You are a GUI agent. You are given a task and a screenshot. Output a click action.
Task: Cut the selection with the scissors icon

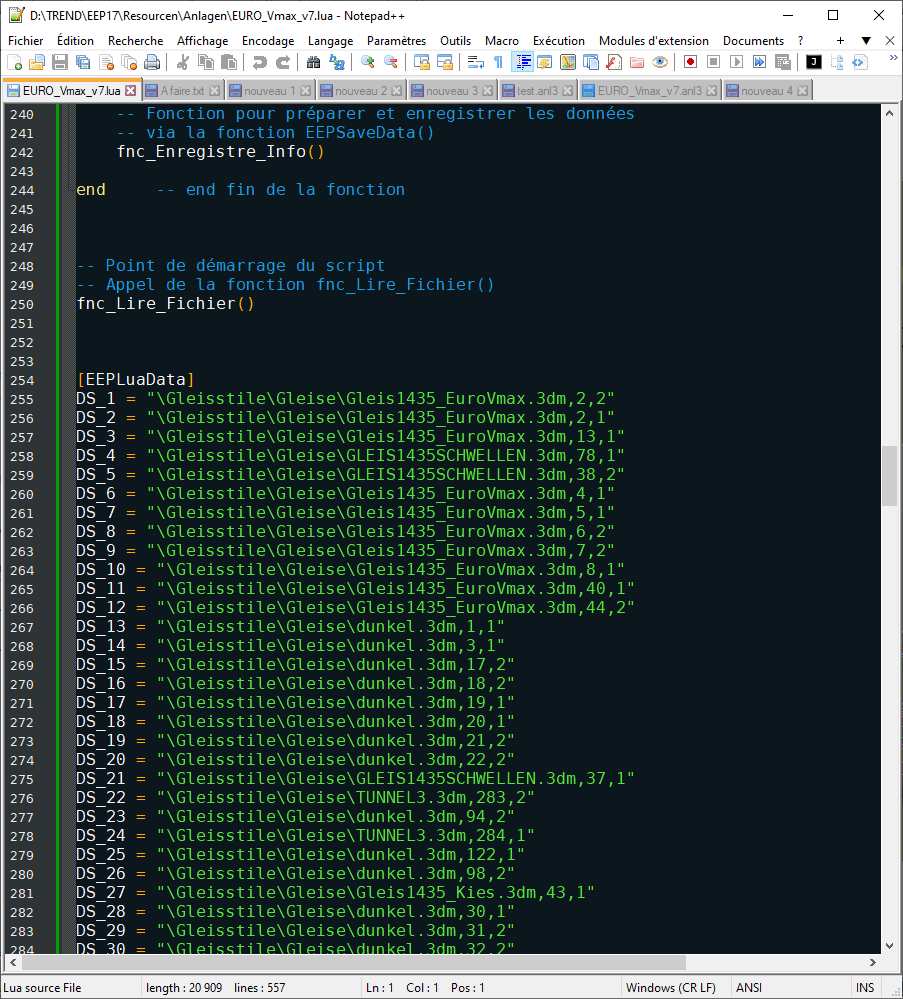(x=183, y=62)
